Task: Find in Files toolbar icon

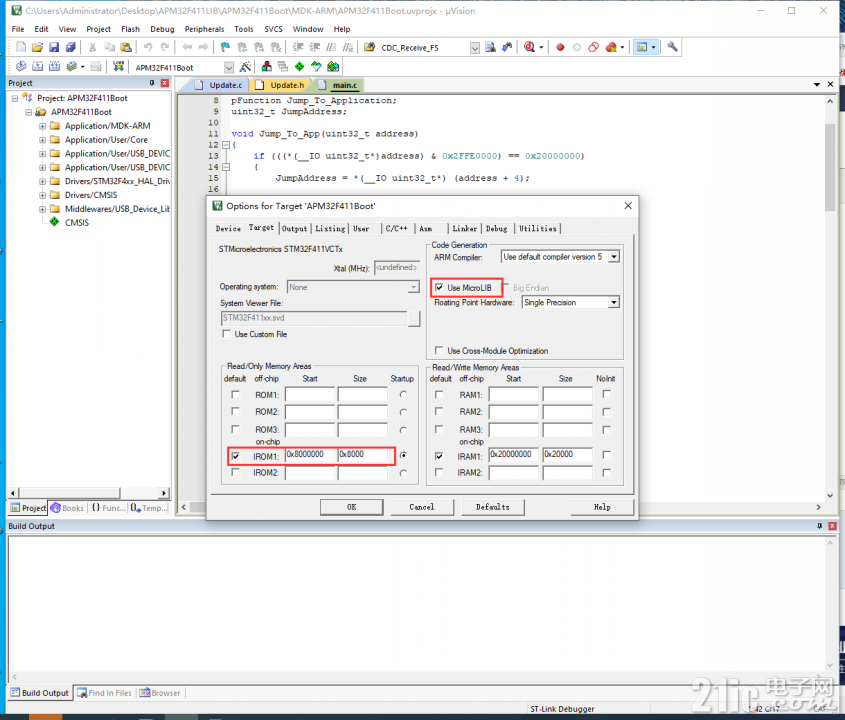Action: (x=490, y=47)
